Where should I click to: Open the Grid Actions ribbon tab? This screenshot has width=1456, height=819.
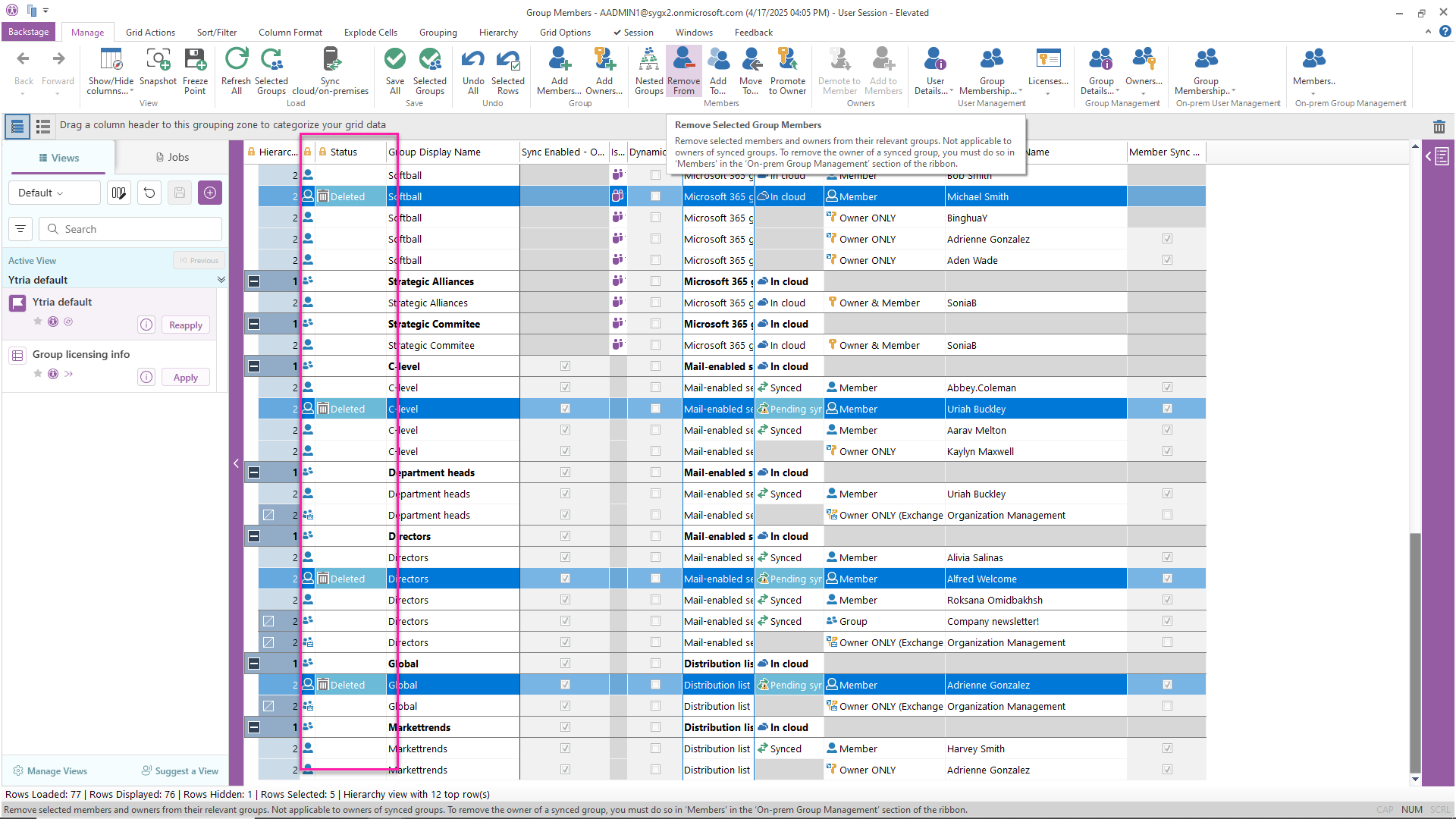coord(150,33)
